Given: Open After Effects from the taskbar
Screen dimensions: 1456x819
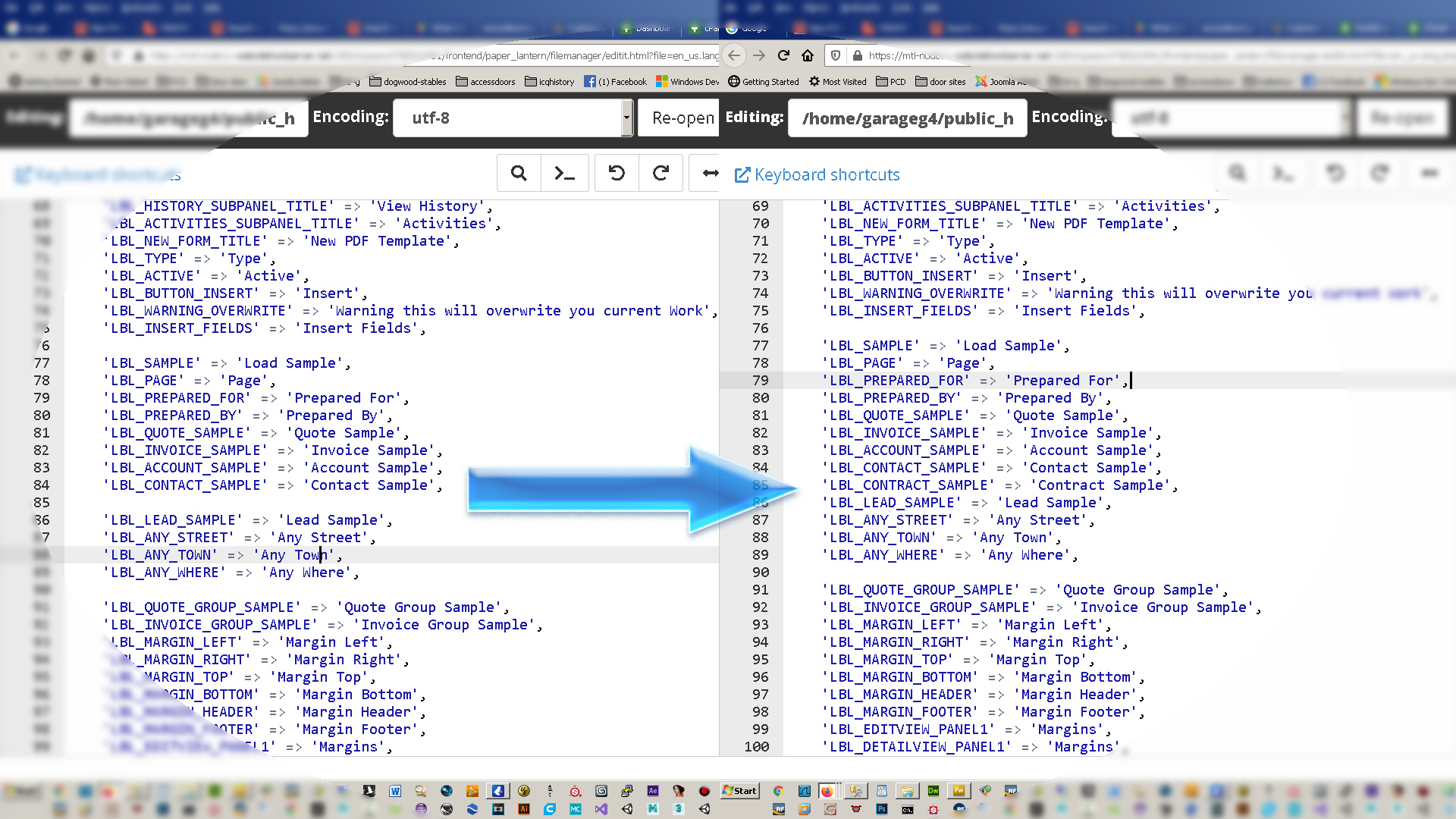Looking at the screenshot, I should pos(653,791).
